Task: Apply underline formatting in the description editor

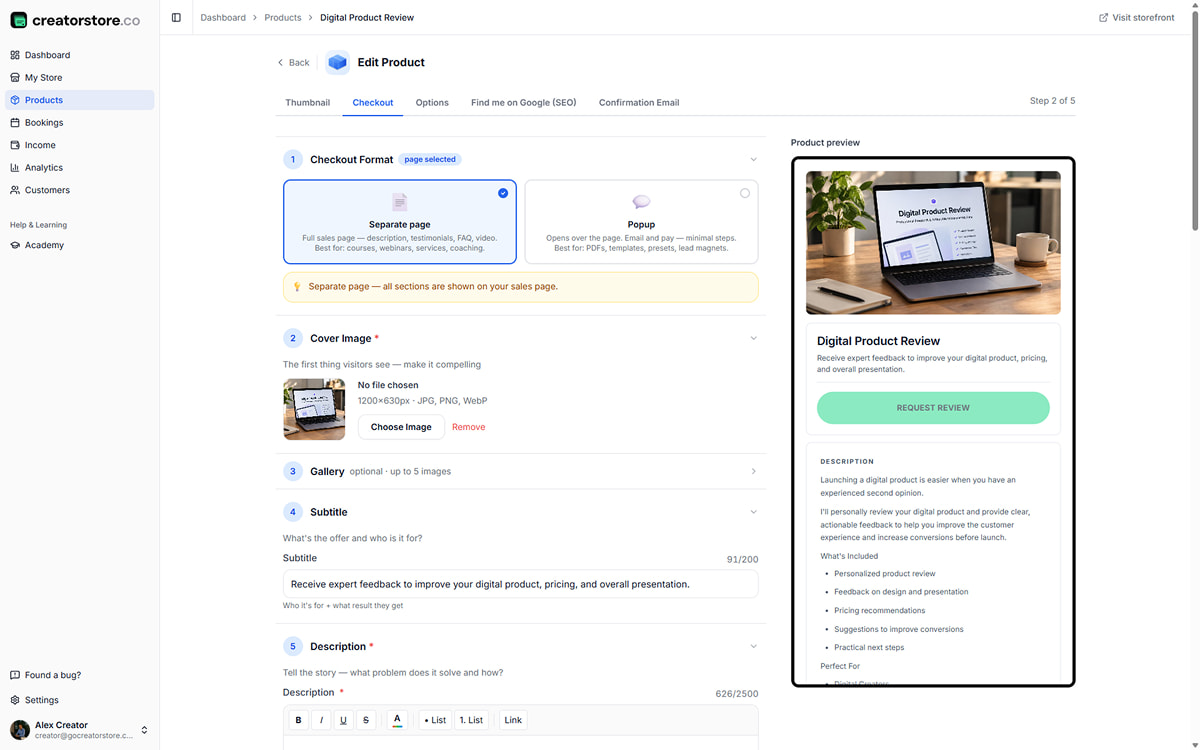Action: pyautogui.click(x=343, y=720)
